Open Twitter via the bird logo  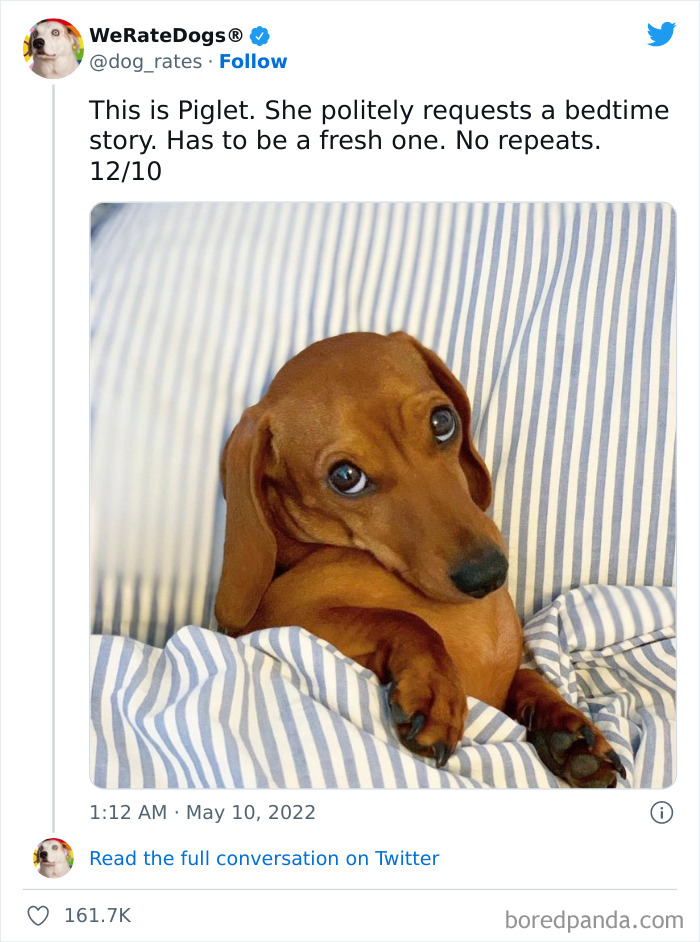click(x=662, y=35)
